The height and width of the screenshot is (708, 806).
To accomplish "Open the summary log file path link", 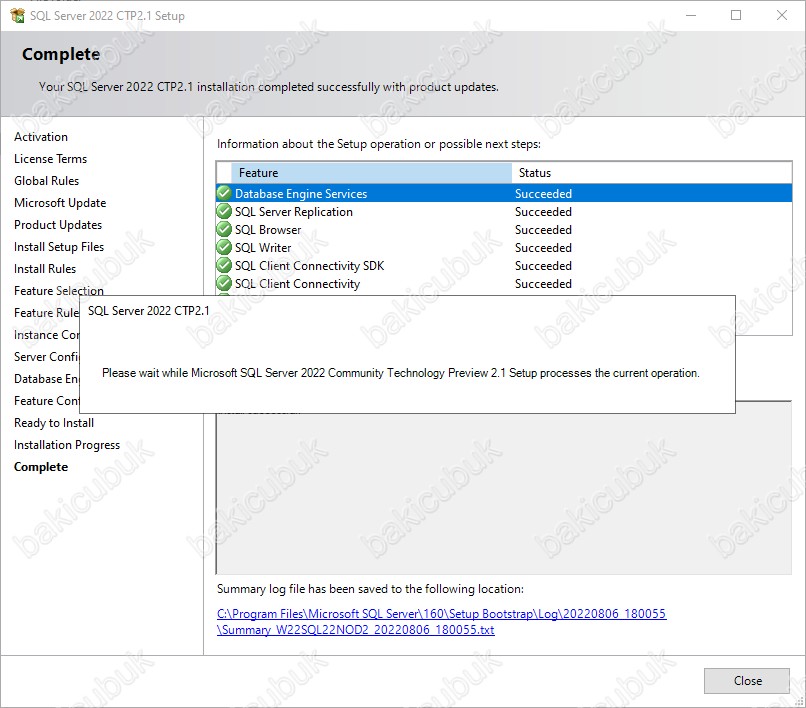I will 442,622.
